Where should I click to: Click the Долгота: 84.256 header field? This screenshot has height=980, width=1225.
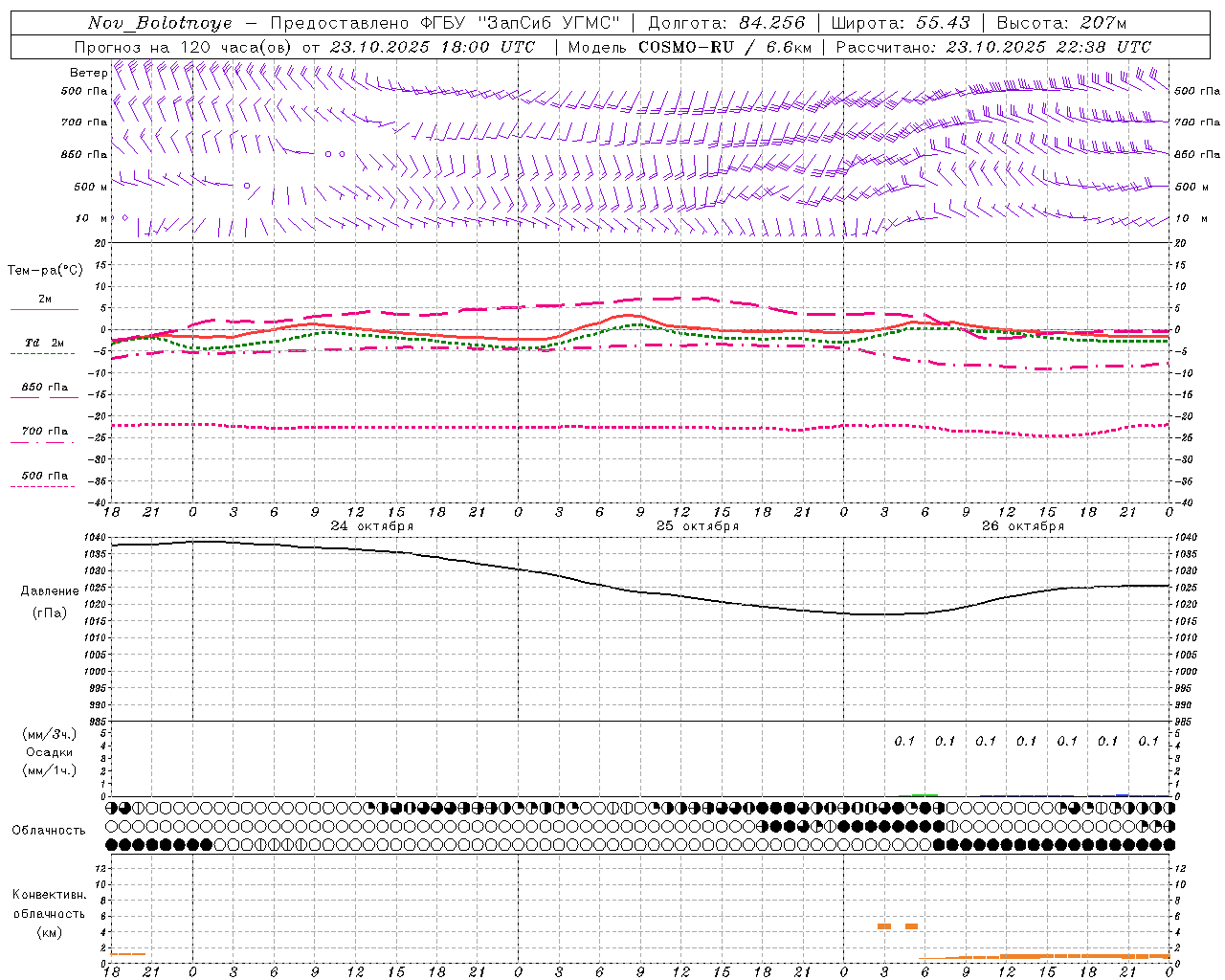pyautogui.click(x=726, y=23)
